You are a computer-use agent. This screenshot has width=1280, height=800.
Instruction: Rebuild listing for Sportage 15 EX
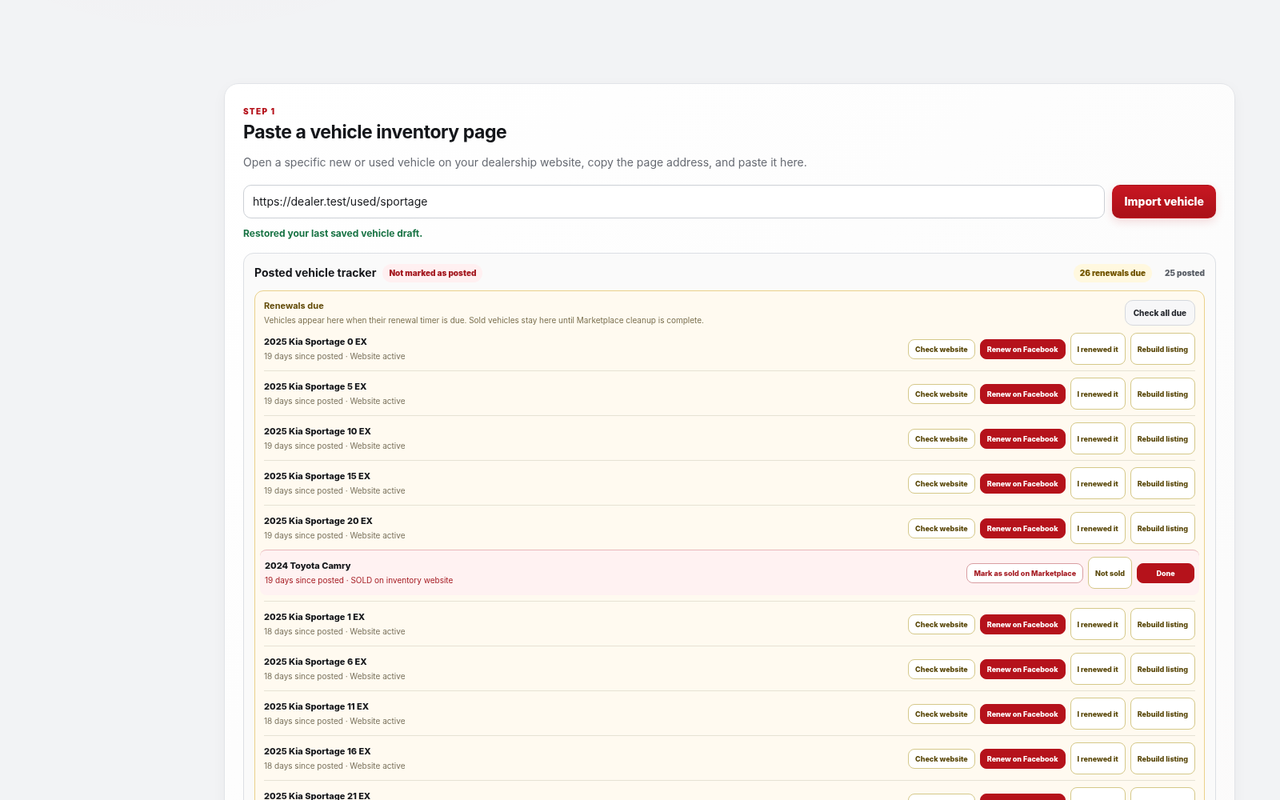click(1162, 484)
